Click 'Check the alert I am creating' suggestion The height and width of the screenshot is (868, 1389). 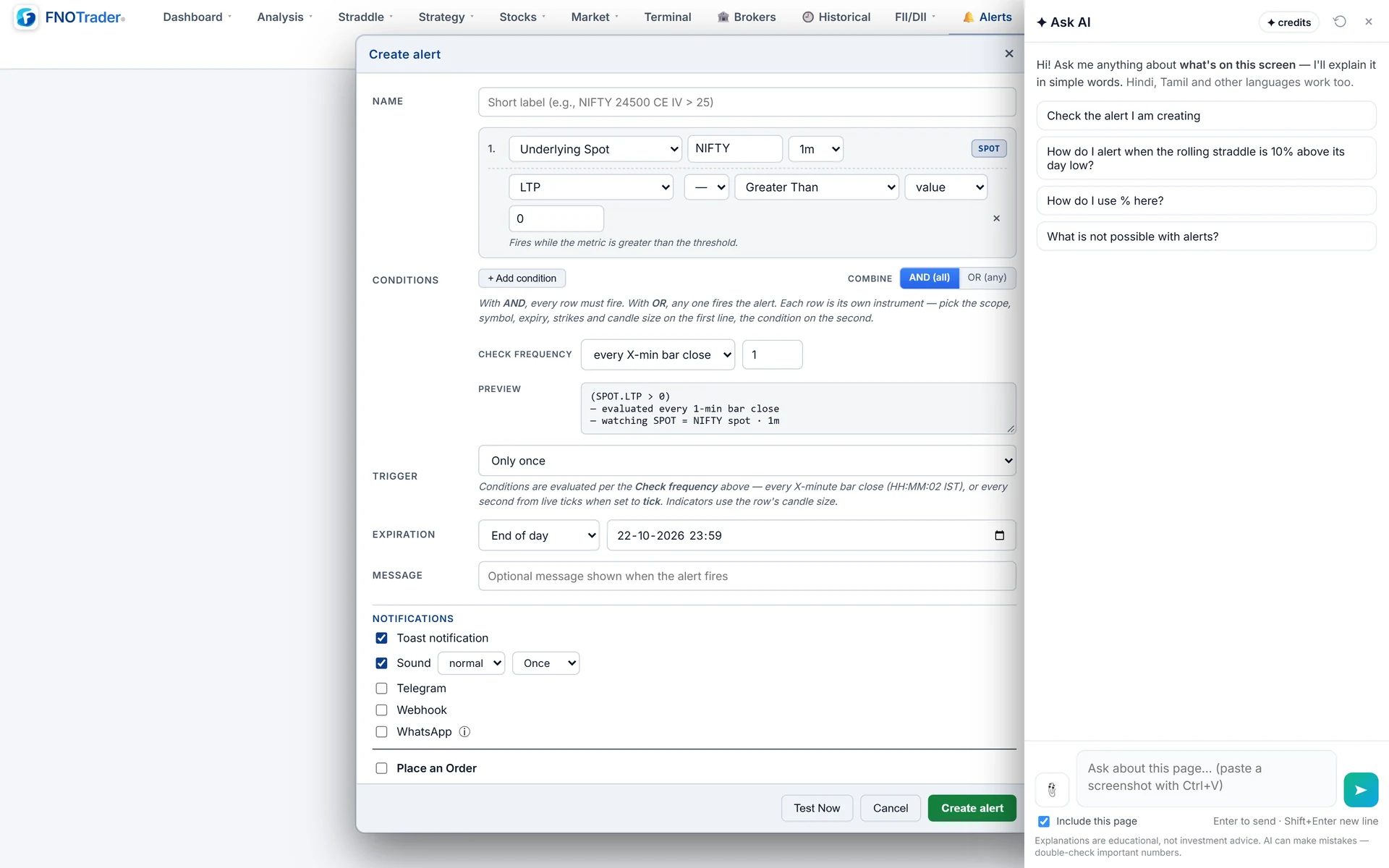[1206, 116]
